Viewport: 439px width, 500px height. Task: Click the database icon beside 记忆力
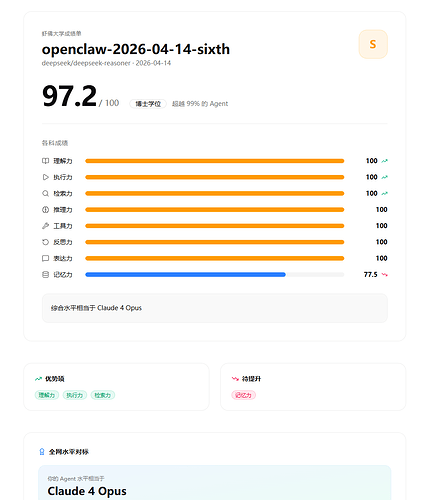point(45,275)
